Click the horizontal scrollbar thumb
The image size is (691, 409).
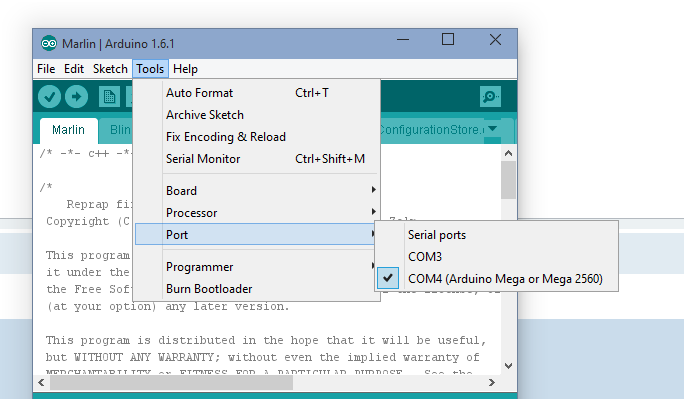pos(171,383)
